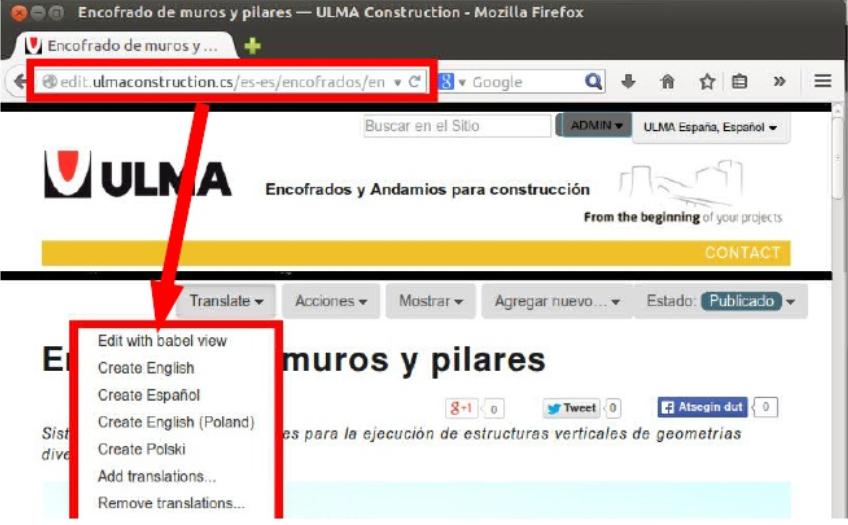The image size is (848, 525).
Task: Choose Create English (Poland) entry
Action: pyautogui.click(x=176, y=422)
